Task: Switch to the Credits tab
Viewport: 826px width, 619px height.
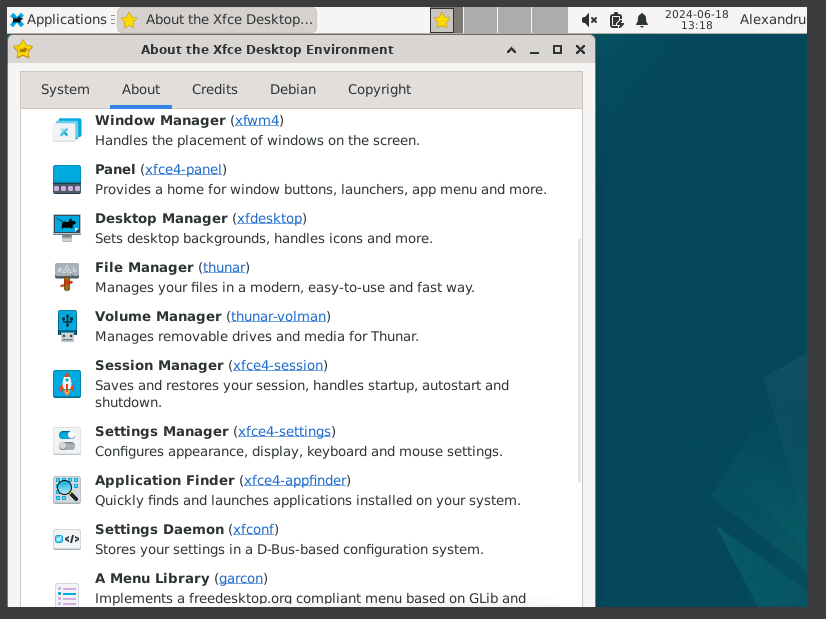Action: point(214,89)
